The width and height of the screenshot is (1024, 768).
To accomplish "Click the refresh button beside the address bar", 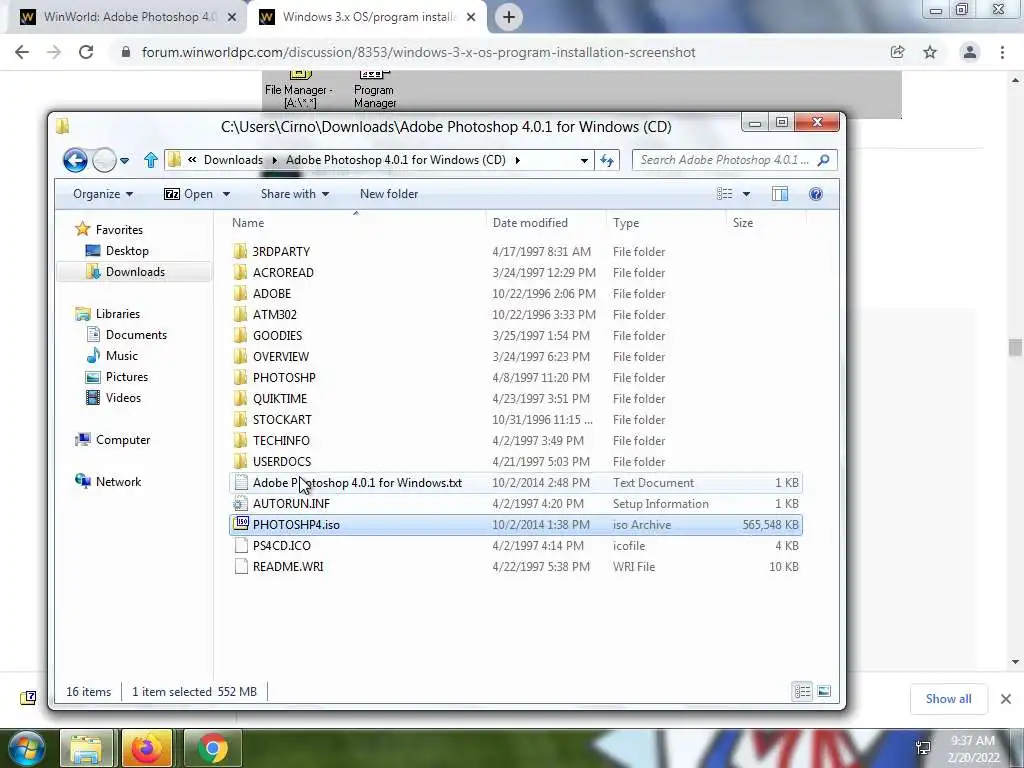I will [x=607, y=160].
